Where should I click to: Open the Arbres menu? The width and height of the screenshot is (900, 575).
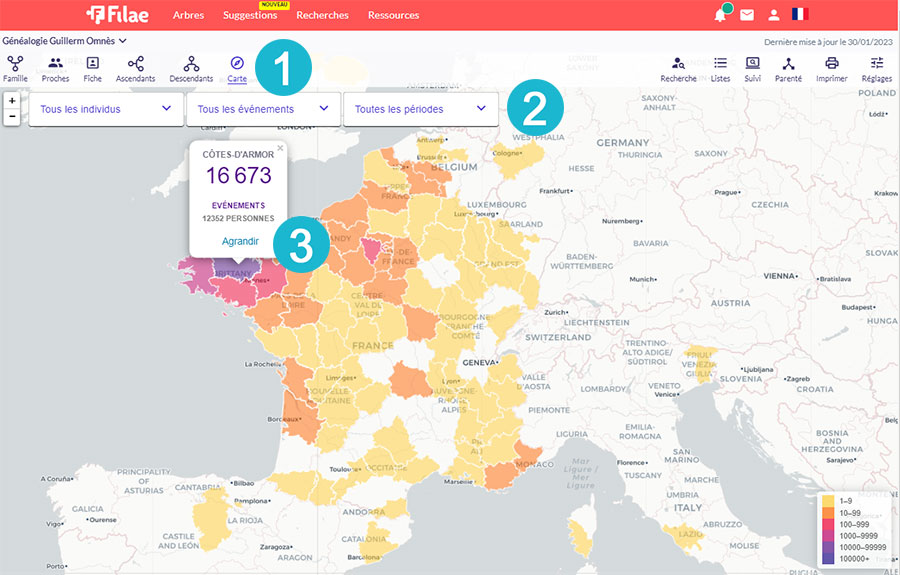pyautogui.click(x=188, y=15)
